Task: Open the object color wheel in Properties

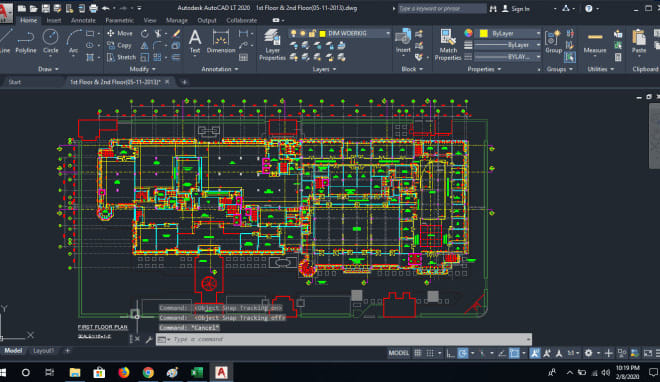Action: [468, 33]
